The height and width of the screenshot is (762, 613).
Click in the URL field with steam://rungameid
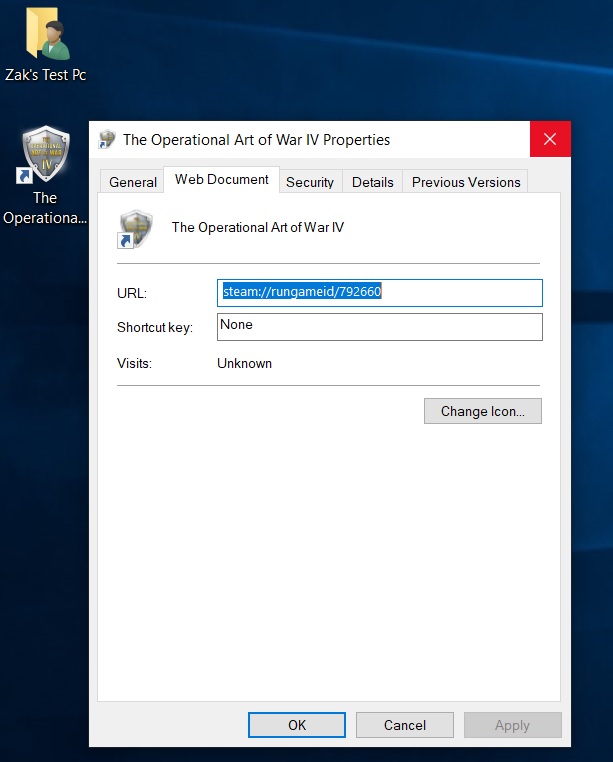click(380, 293)
